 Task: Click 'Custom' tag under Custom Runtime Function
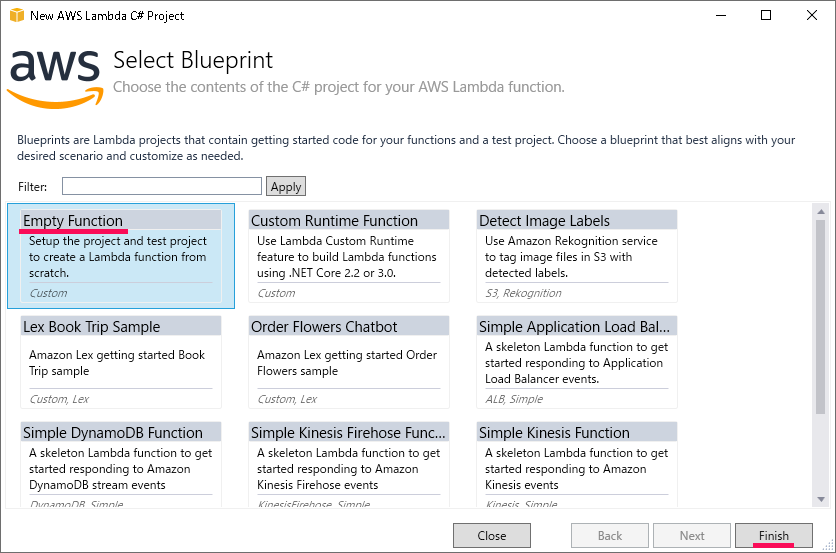tap(276, 293)
